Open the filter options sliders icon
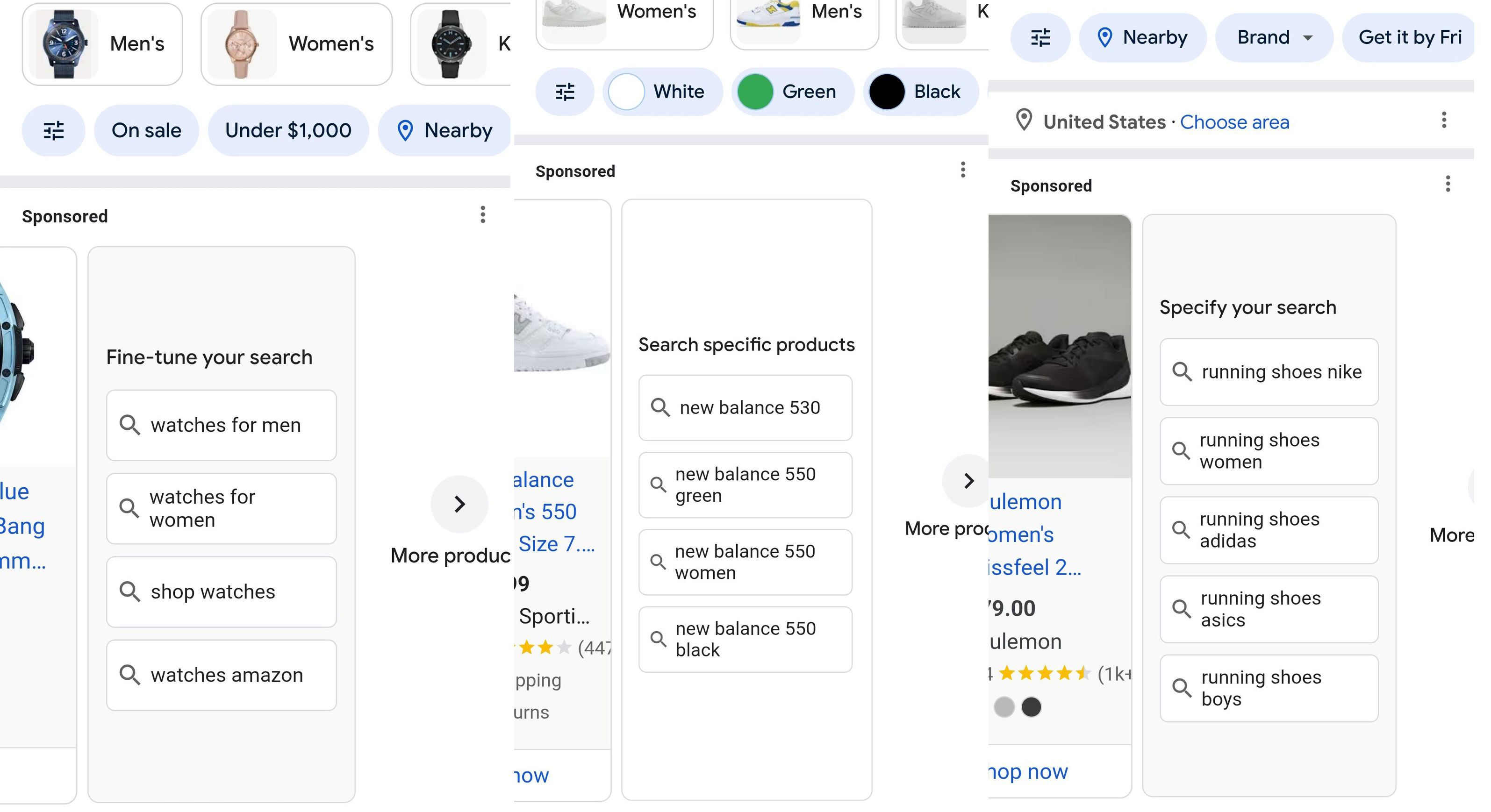This screenshot has width=1491, height=812. pos(53,130)
